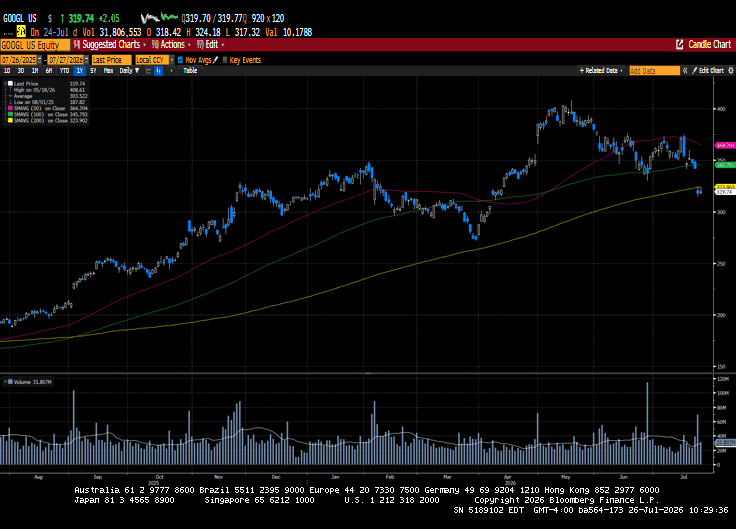The width and height of the screenshot is (736, 529).
Task: Click the Candle Chart title text
Action: click(709, 45)
